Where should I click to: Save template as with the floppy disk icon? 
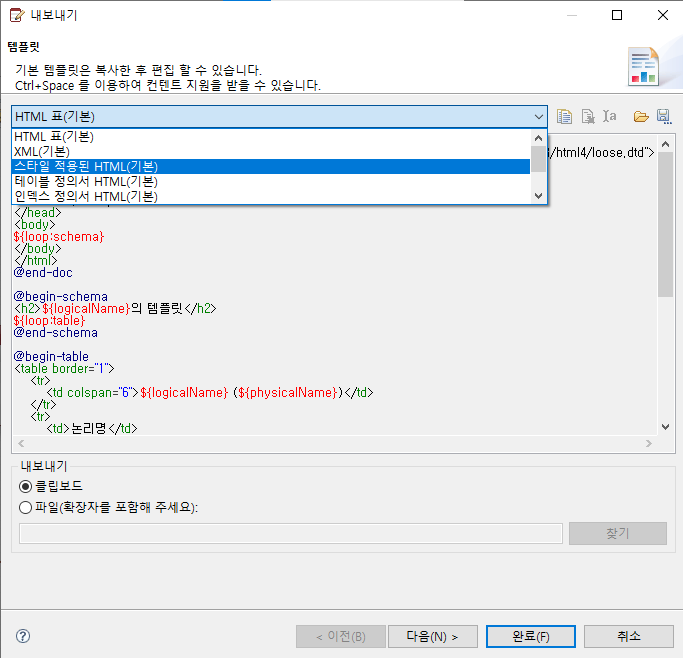[664, 116]
